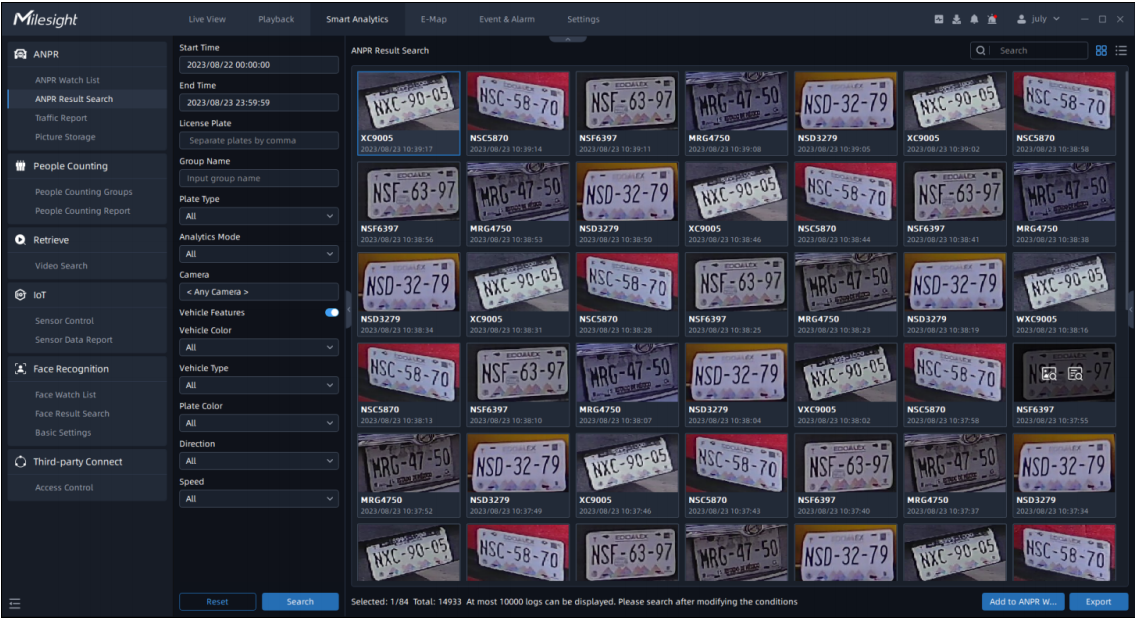Screen dimensions: 1135x619
Task: Click the IoT section icon
Action: click(x=20, y=295)
